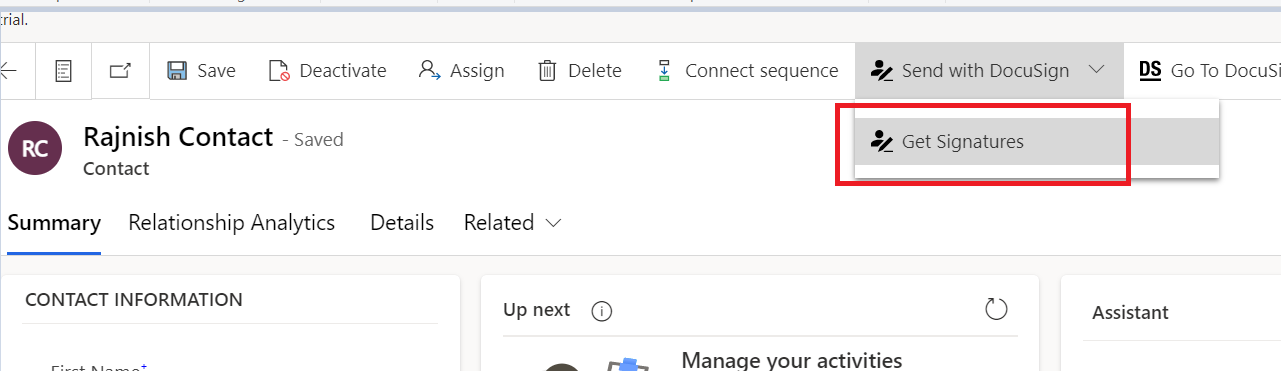Viewport: 1281px width, 371px height.
Task: Deactivate this contact
Action: (x=328, y=71)
